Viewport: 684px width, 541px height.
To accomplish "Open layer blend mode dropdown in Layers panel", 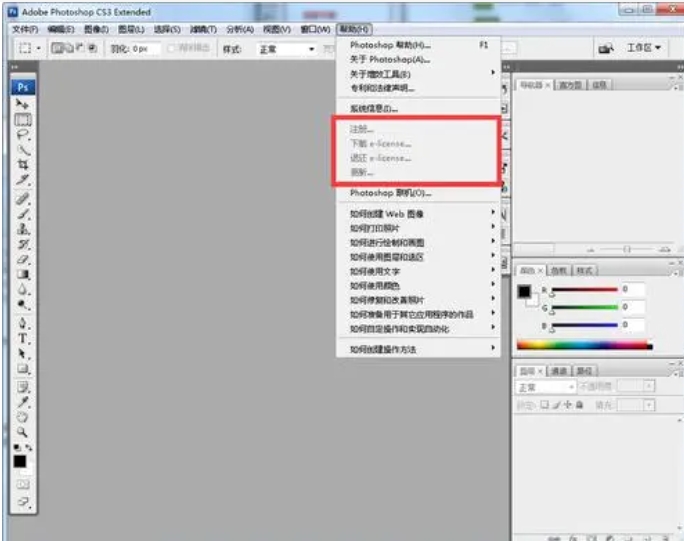I will tap(545, 387).
